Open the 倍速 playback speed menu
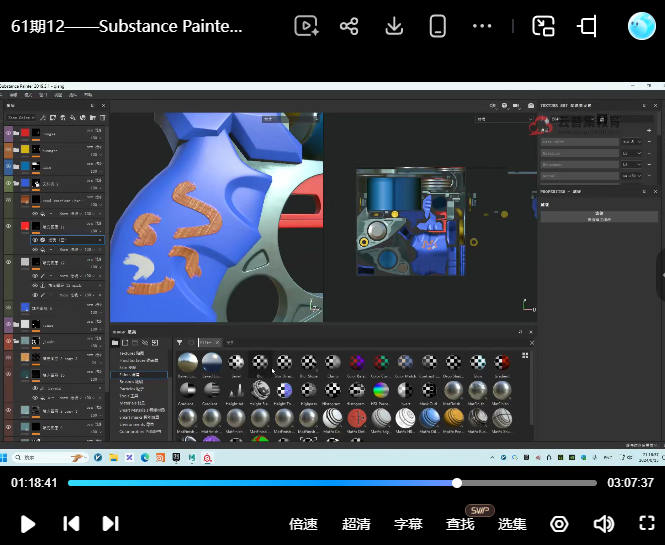This screenshot has width=665, height=545. click(x=303, y=524)
